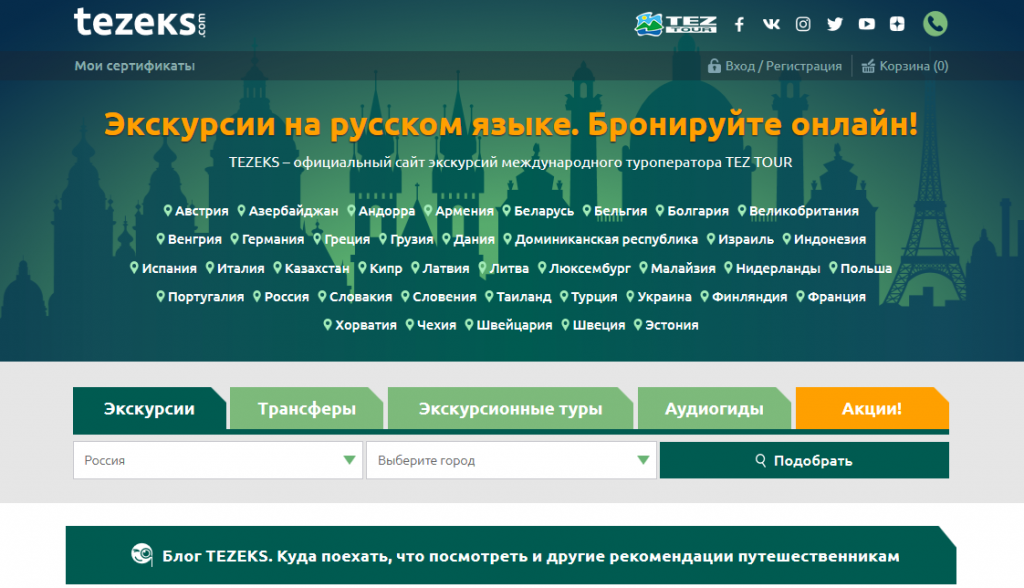Select country Венгрия
This screenshot has width=1024, height=588.
[x=195, y=239]
